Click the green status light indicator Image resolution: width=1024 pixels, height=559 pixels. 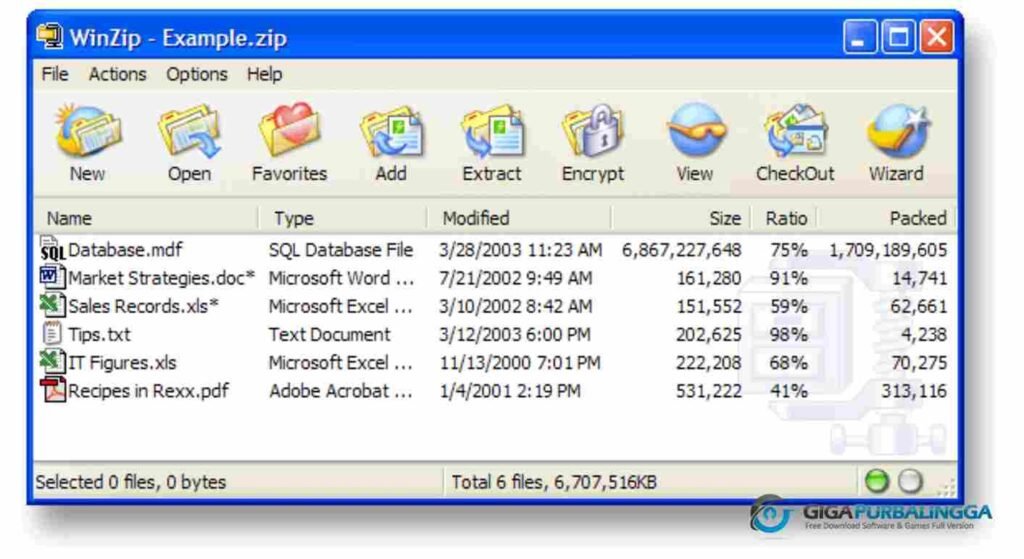[876, 481]
